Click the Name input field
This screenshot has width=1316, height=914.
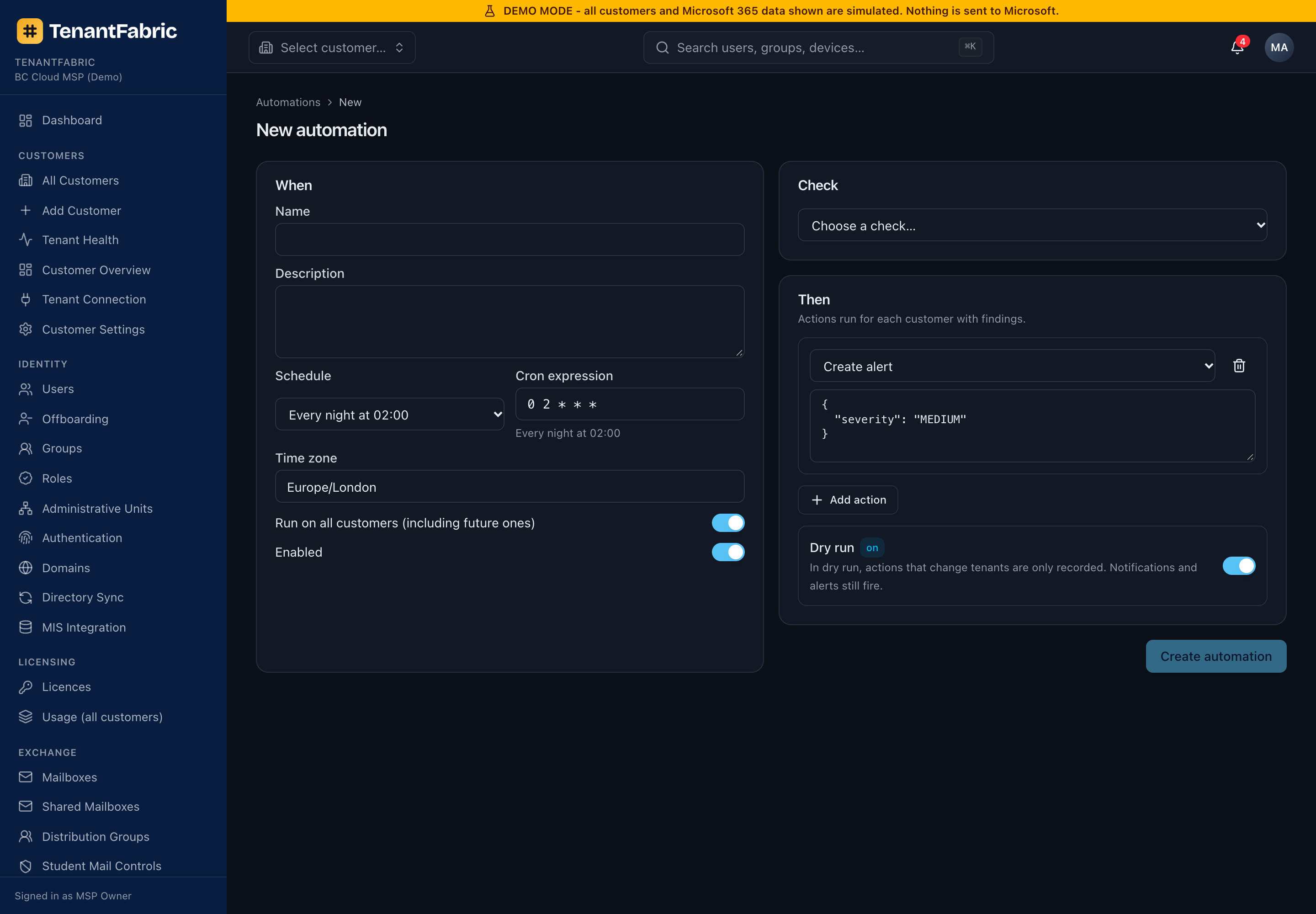click(509, 239)
